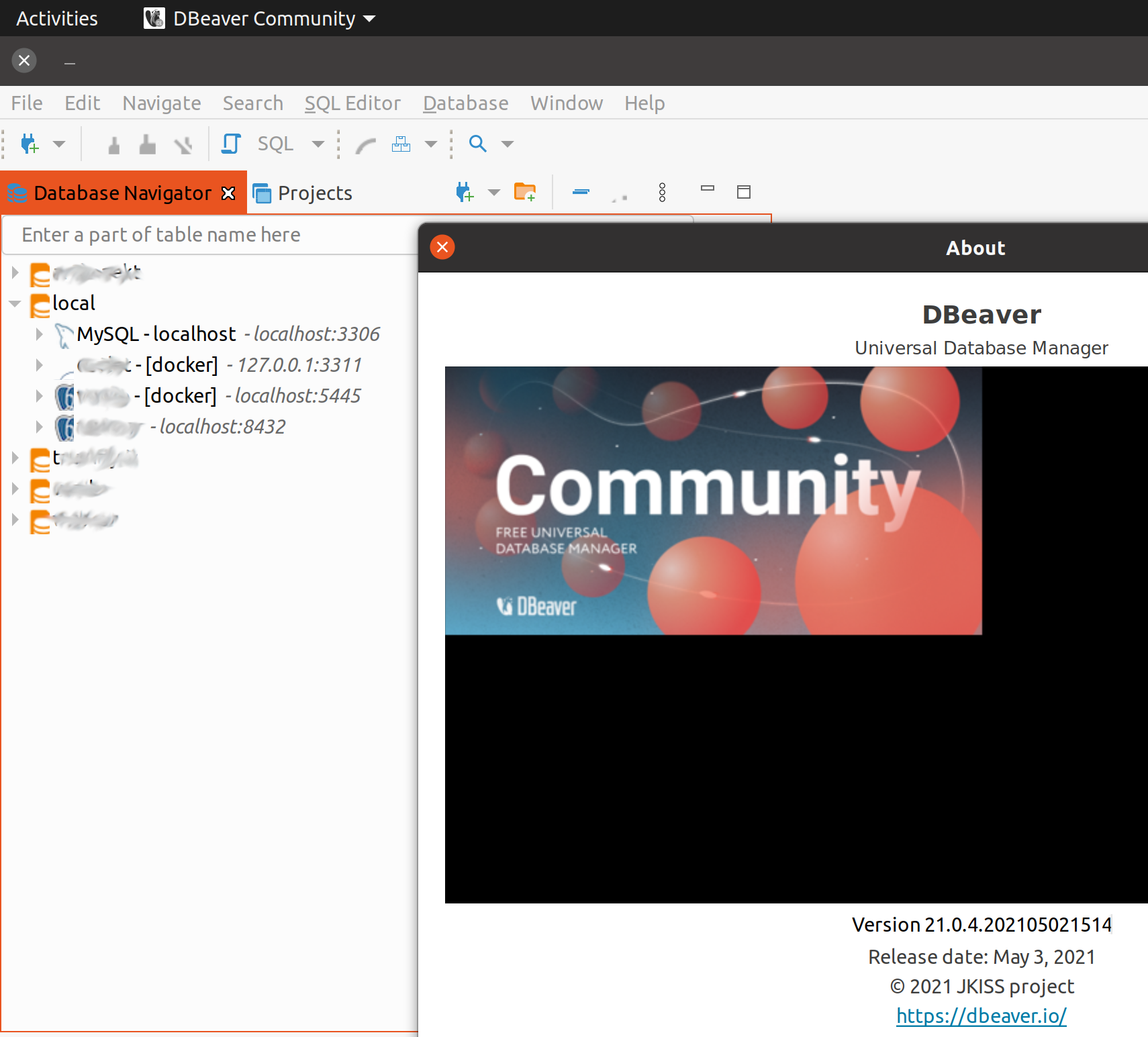Open a new SQL Editor script
The image size is (1148, 1037).
pos(230,144)
